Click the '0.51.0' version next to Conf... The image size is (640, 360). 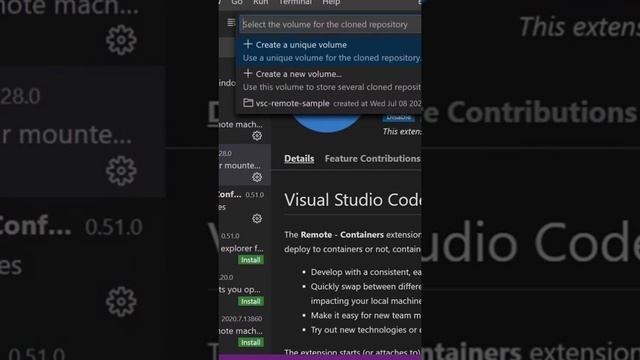(255, 195)
